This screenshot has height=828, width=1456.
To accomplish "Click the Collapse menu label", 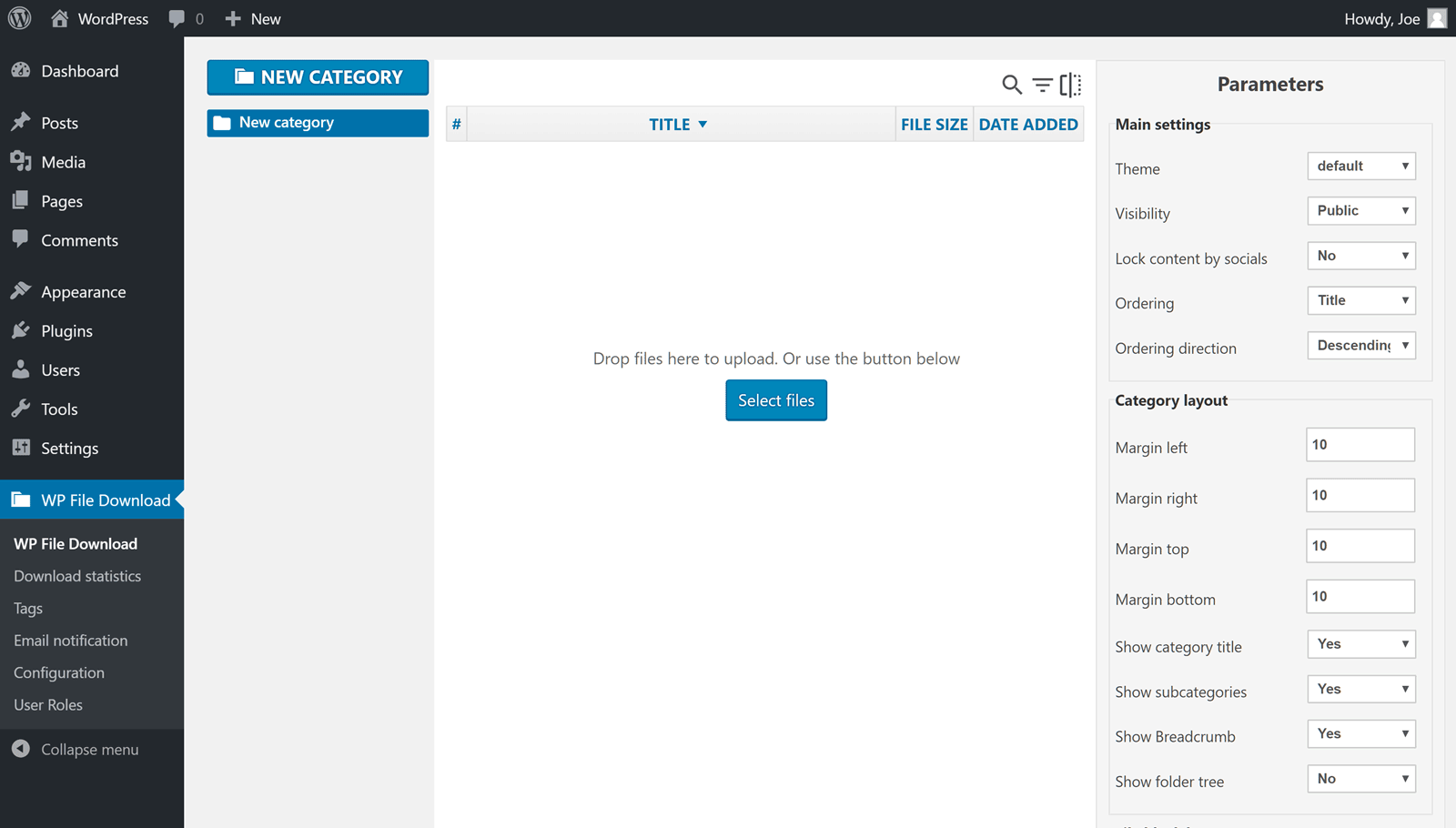I will [x=90, y=750].
